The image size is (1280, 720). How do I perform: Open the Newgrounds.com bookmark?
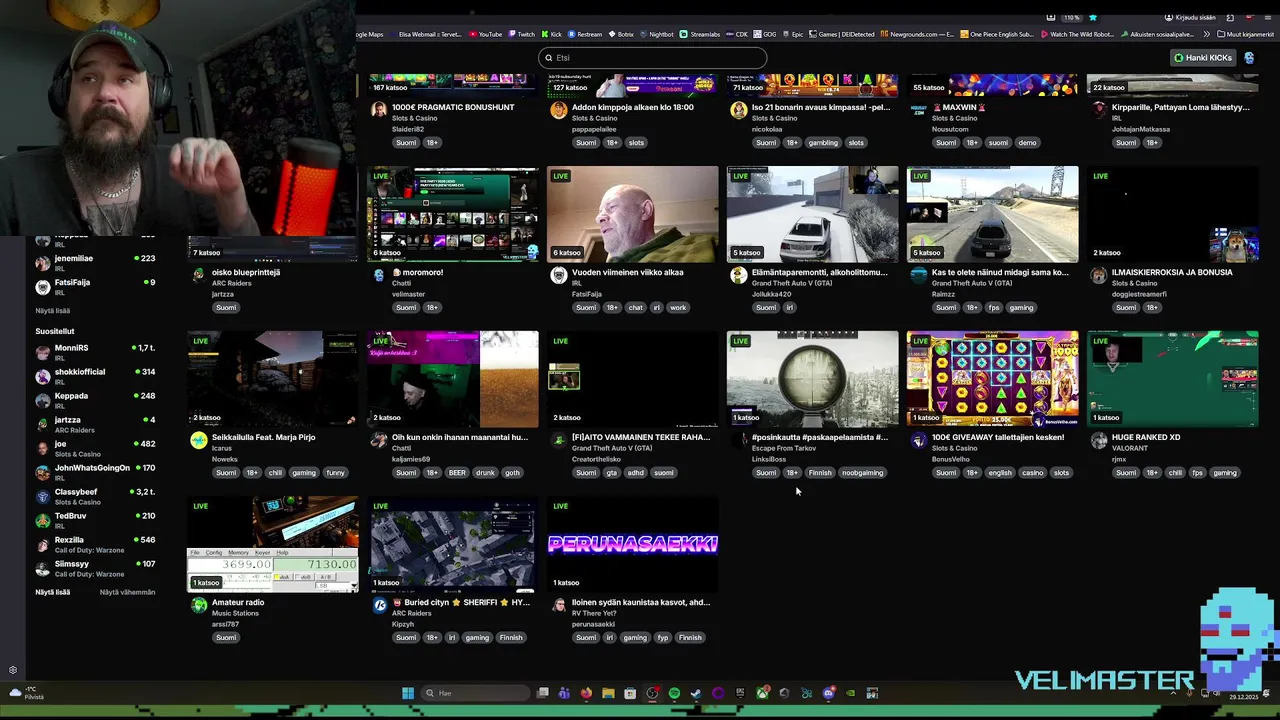point(918,34)
